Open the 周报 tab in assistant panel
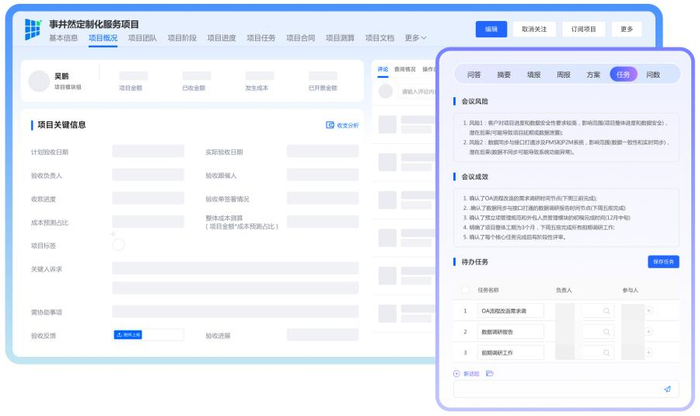700x416 pixels. 564,74
